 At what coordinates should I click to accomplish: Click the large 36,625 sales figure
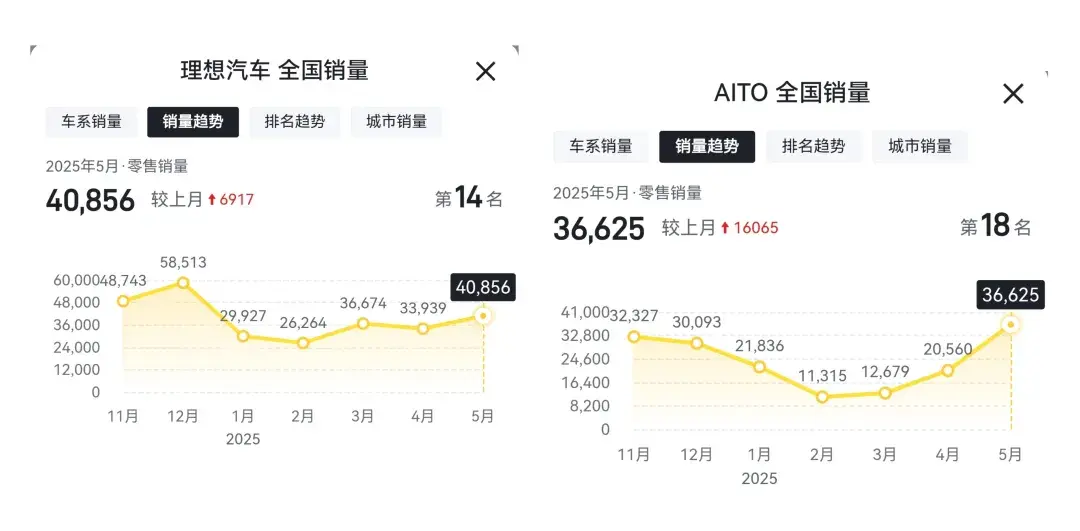[599, 229]
